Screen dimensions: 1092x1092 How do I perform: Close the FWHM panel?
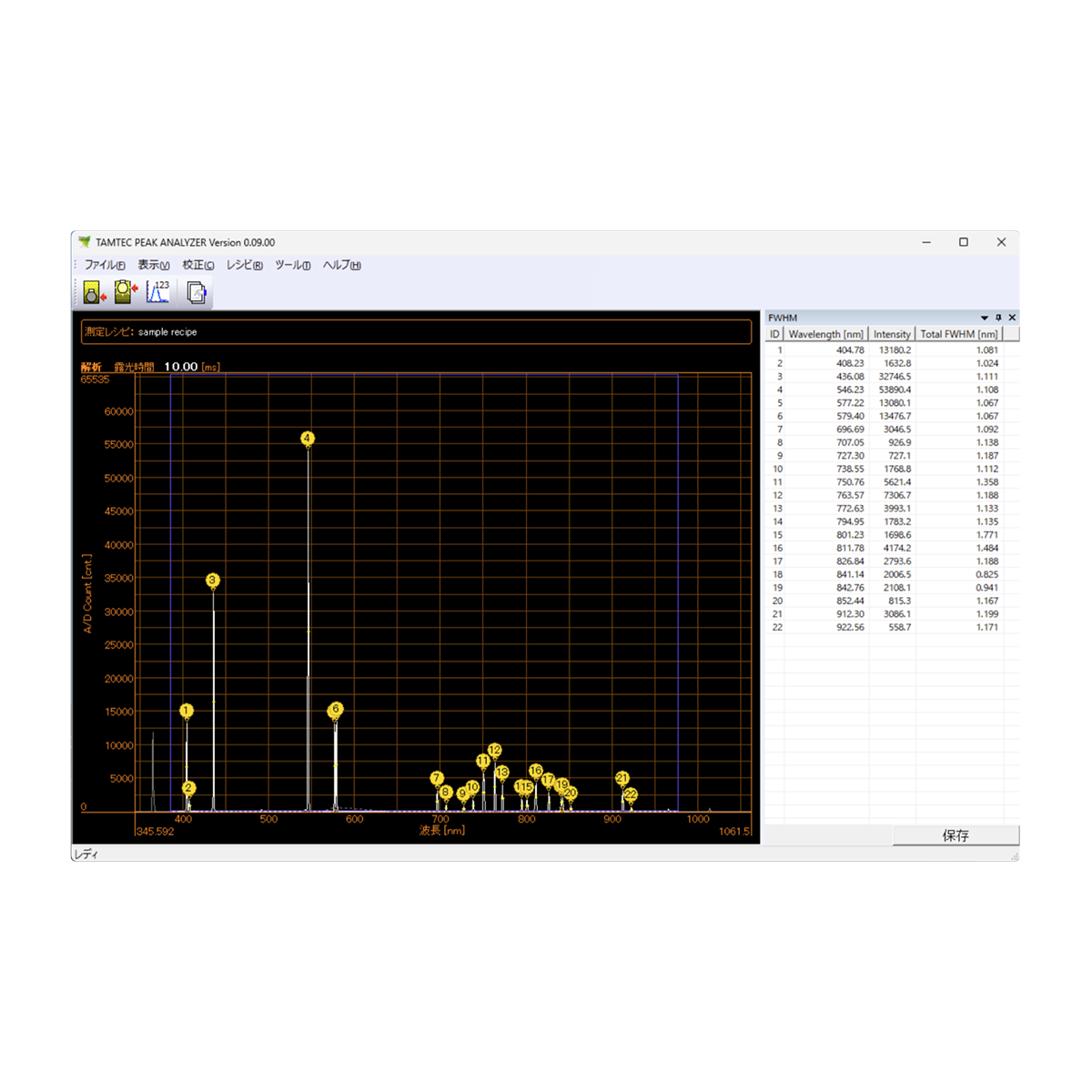(x=1012, y=318)
